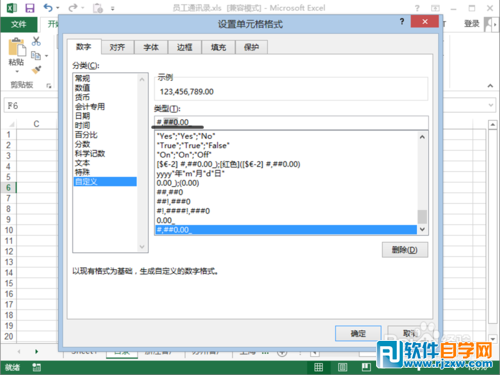
Task: Click the Save icon in quick access toolbar
Action: pyautogui.click(x=30, y=8)
